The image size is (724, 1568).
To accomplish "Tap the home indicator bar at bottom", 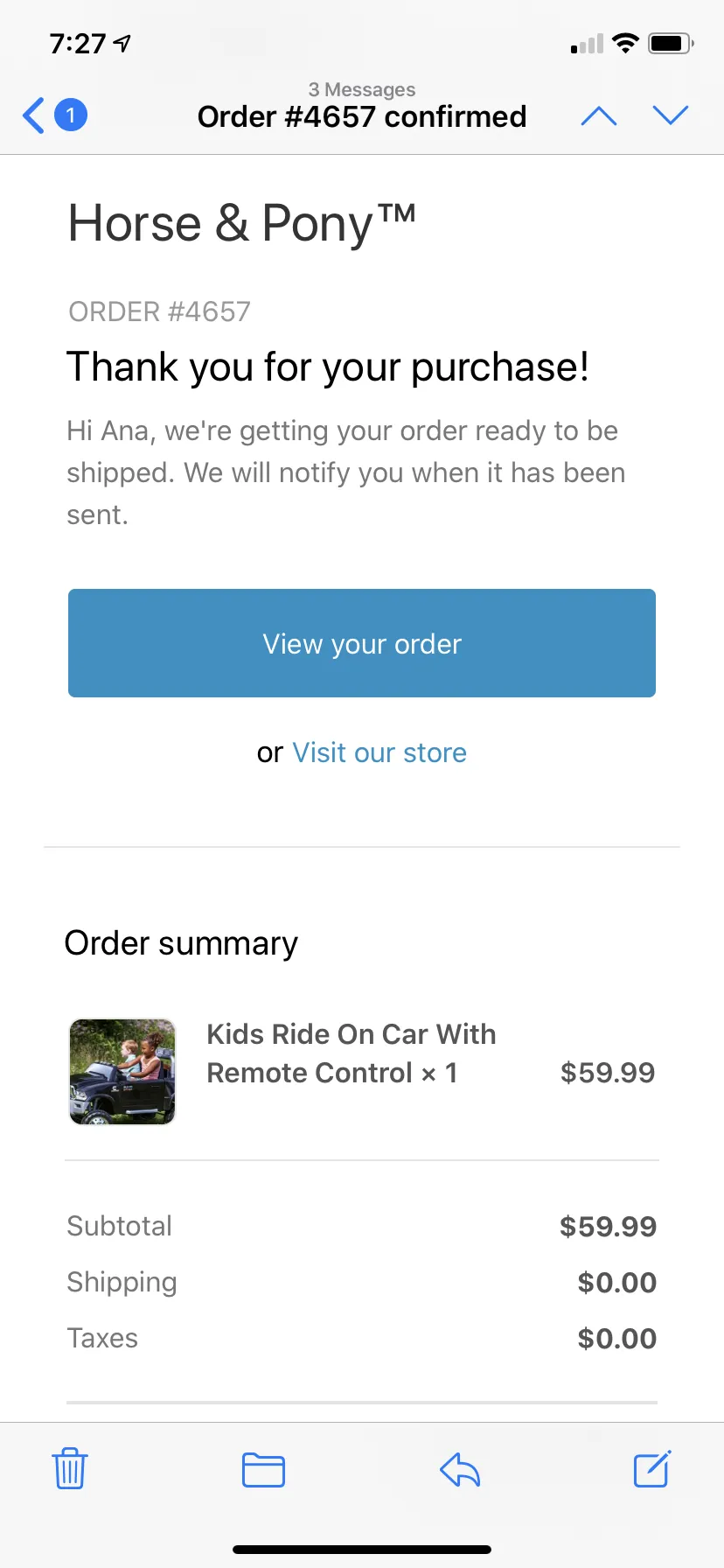I will (362, 1550).
